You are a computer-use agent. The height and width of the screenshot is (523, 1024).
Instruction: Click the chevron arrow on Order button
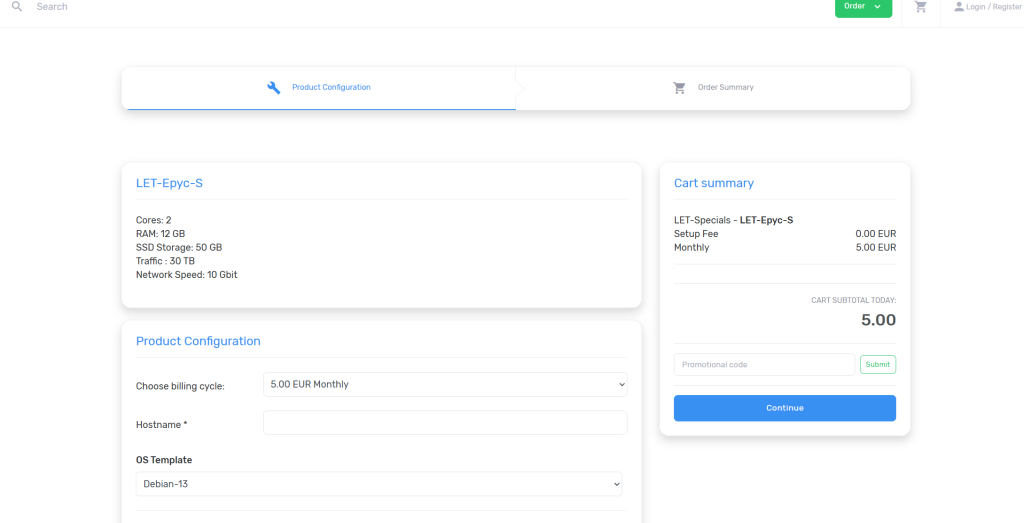878,7
